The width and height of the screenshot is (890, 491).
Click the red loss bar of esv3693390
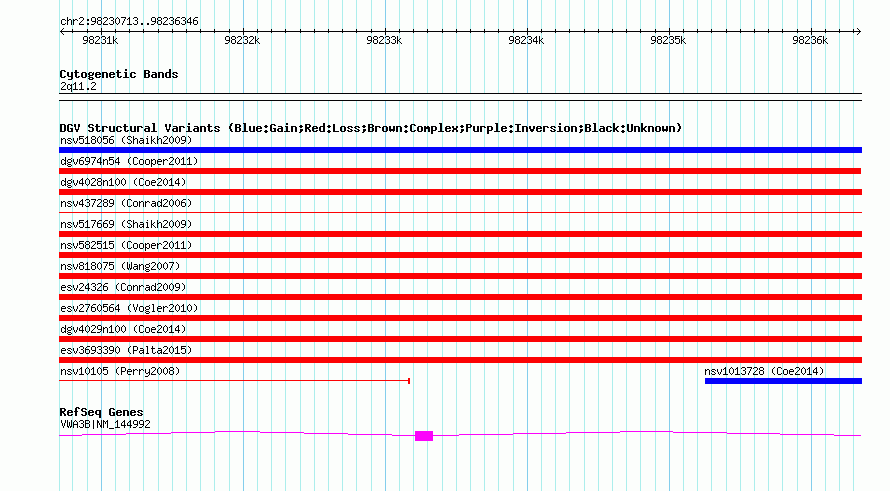point(460,360)
